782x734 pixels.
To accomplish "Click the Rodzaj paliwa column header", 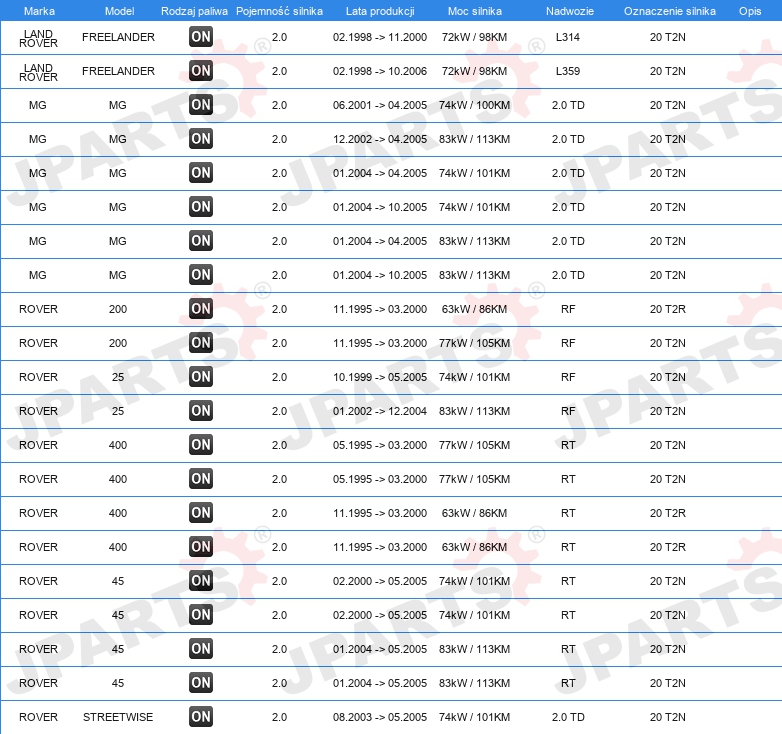I will pyautogui.click(x=194, y=11).
